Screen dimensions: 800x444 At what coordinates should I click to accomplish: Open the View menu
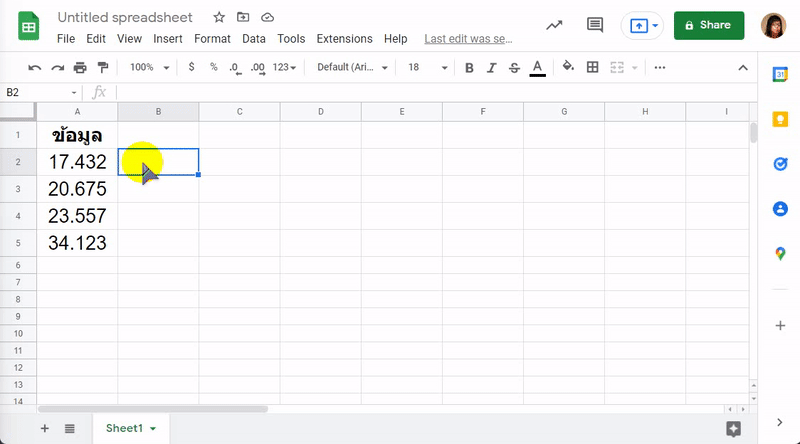click(129, 39)
